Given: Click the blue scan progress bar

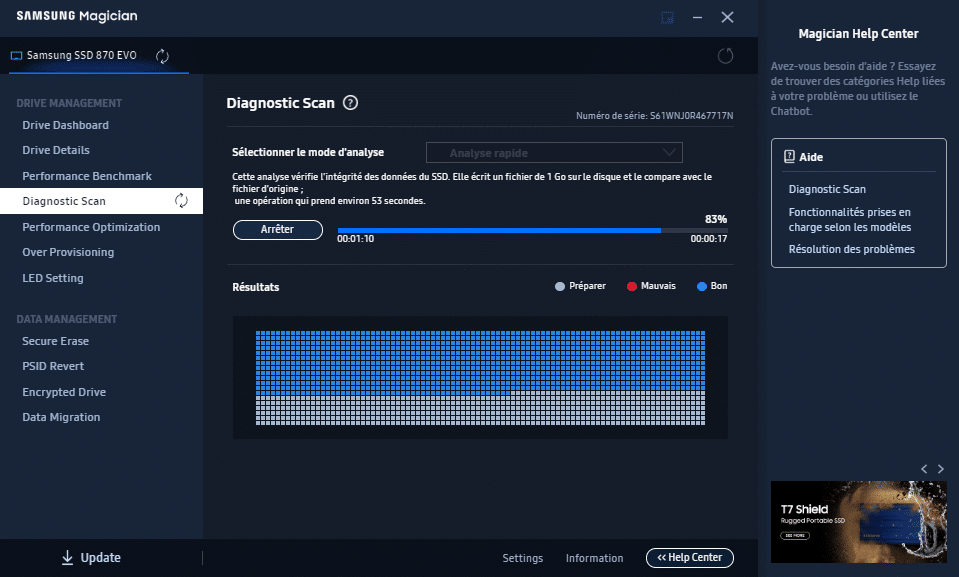Looking at the screenshot, I should click(500, 230).
